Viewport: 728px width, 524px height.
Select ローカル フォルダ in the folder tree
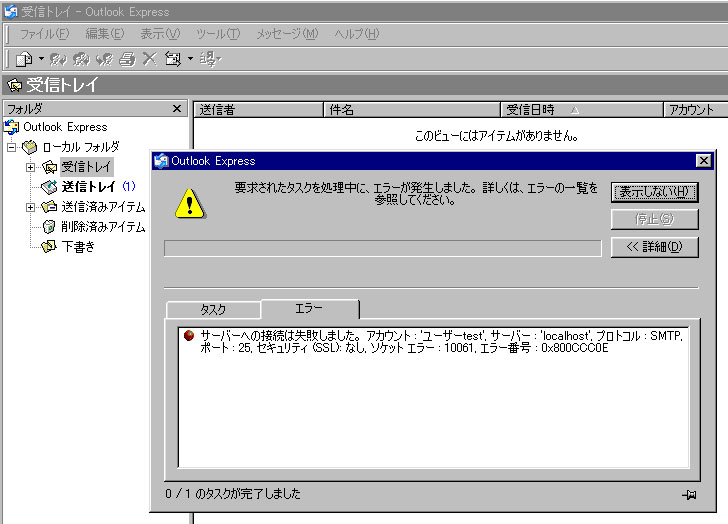[x=81, y=147]
